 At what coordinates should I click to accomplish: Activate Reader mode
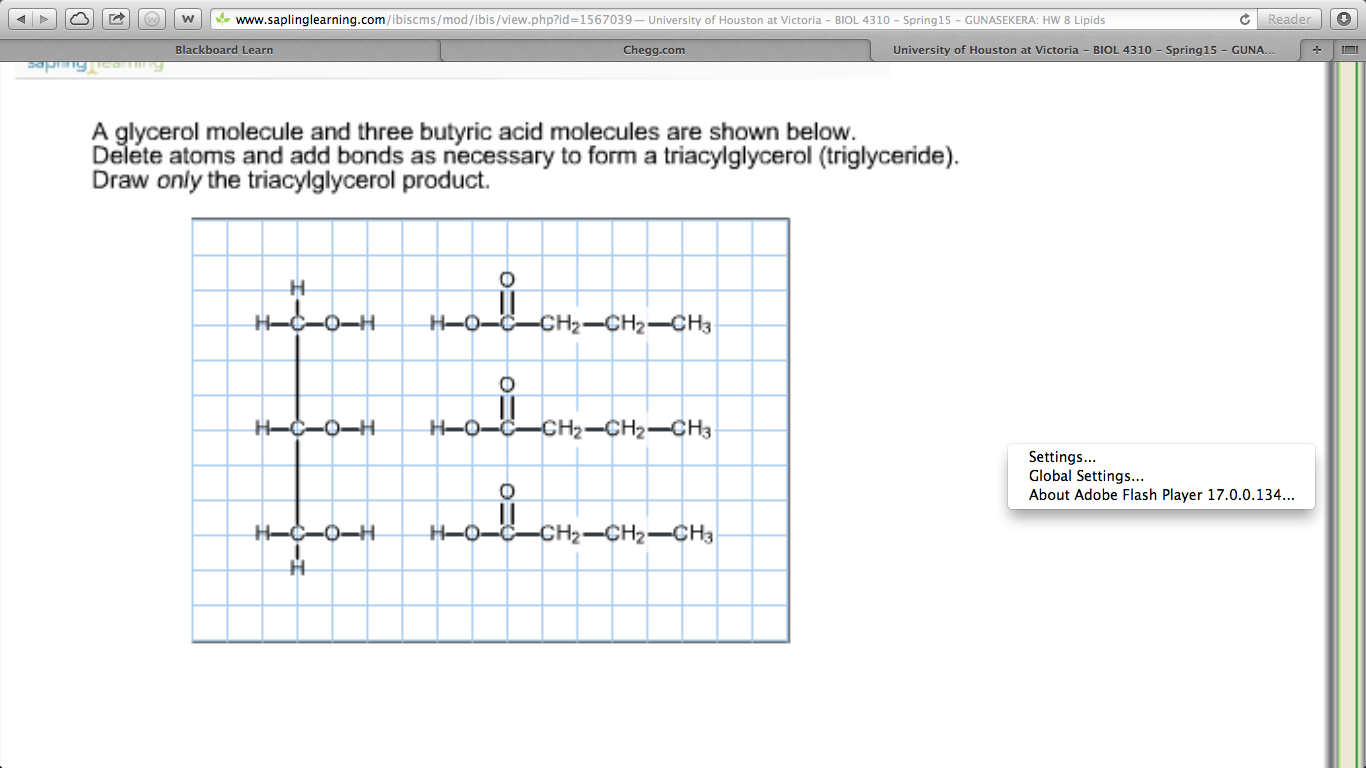1289,17
